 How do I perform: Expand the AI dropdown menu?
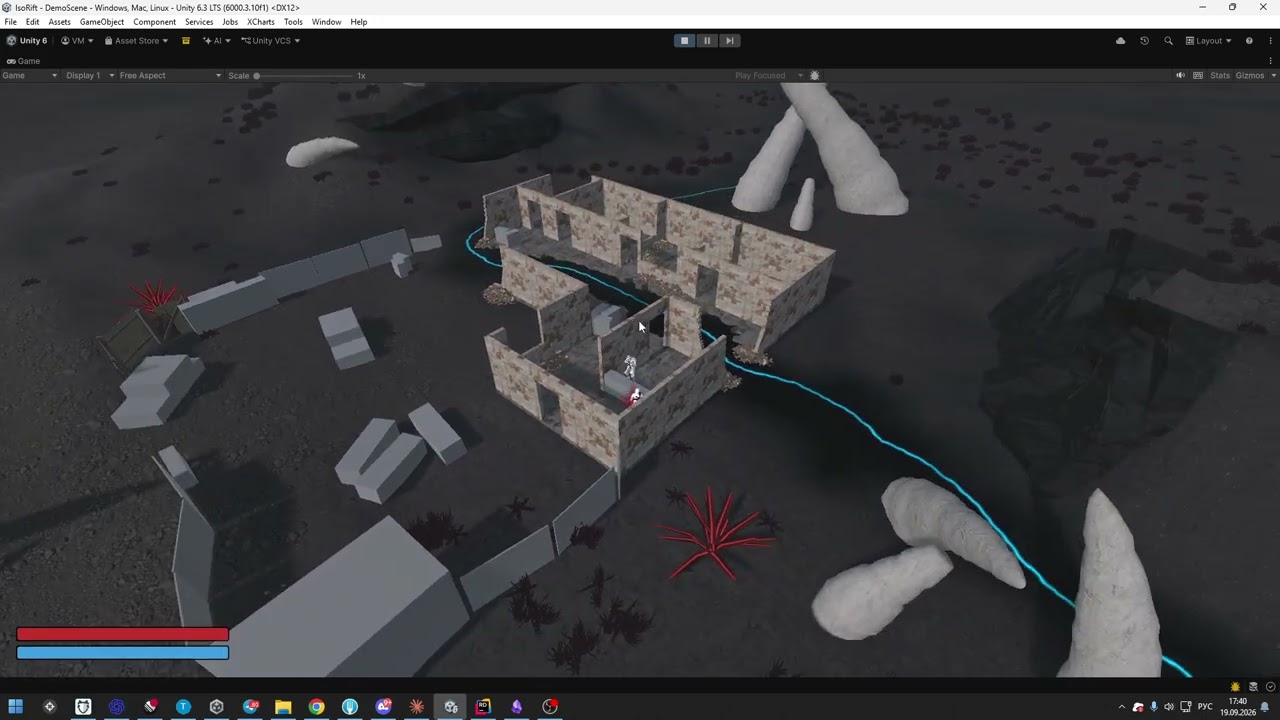click(217, 41)
